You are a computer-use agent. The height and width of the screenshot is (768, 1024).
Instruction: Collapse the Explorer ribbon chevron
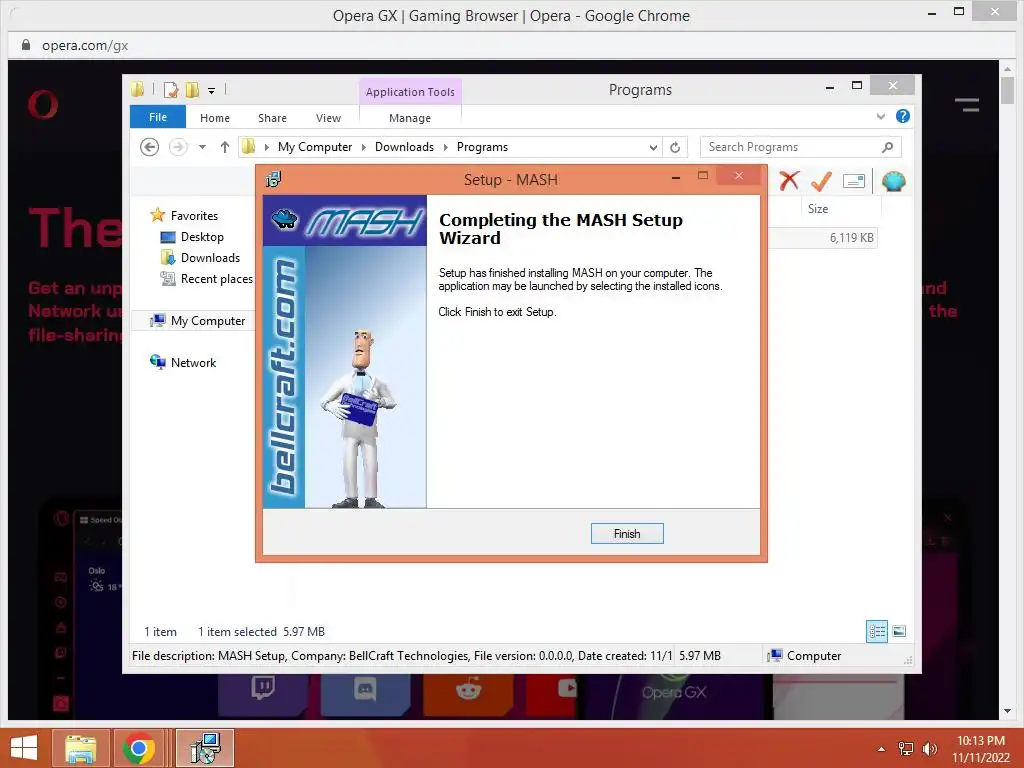880,116
